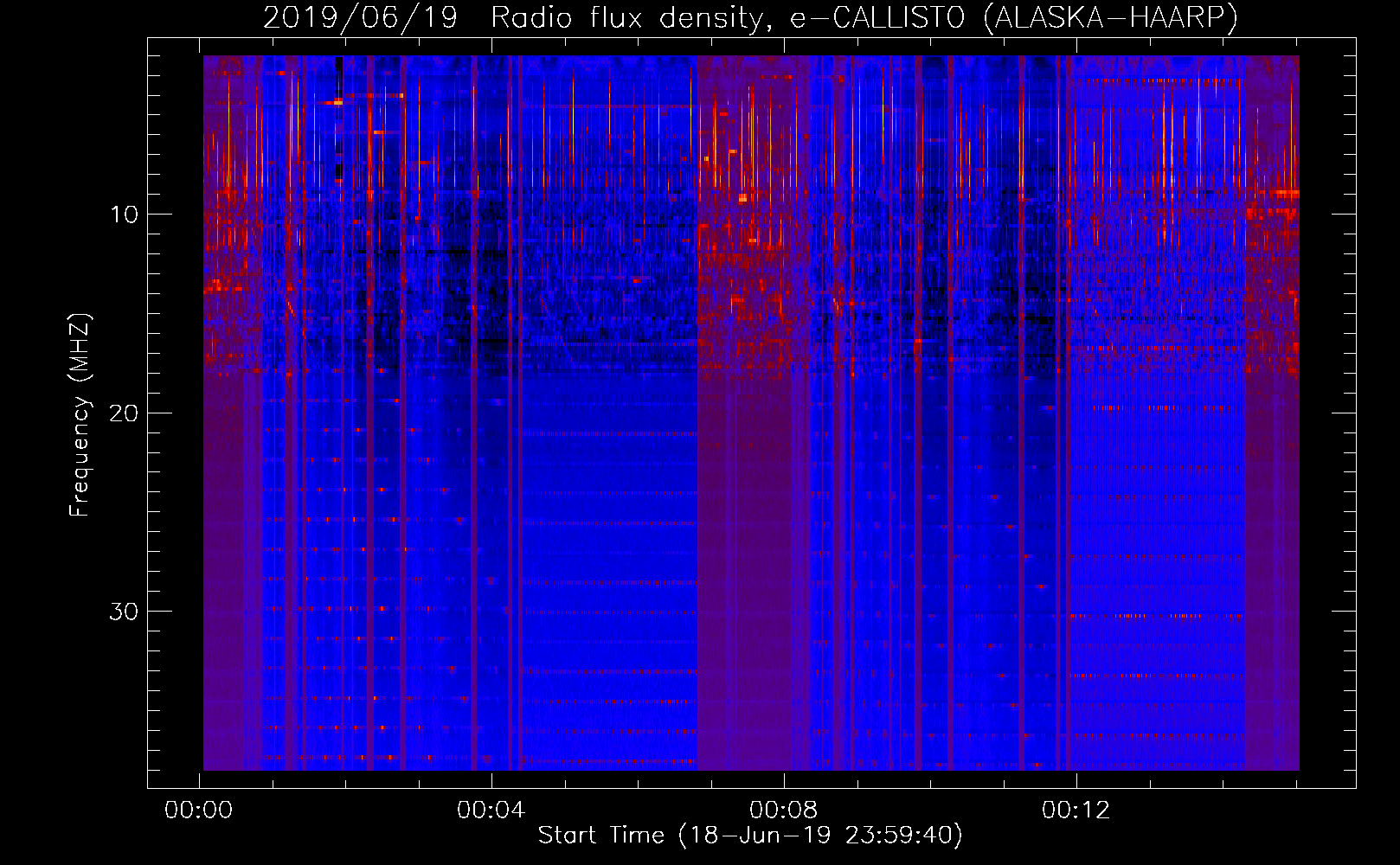Select the "20" frequency tick label
The width and height of the screenshot is (1400, 865).
(125, 413)
